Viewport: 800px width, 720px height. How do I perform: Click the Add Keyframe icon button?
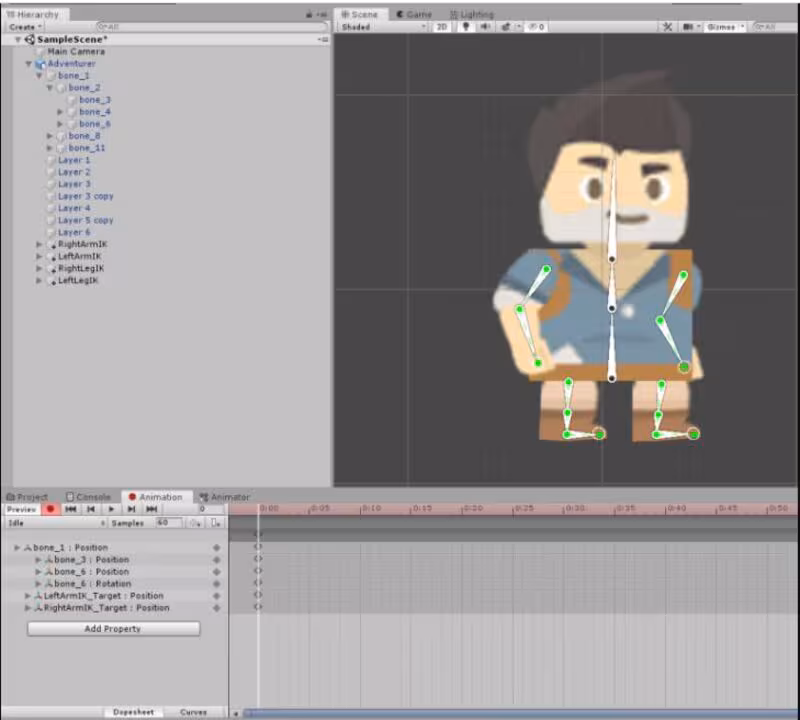coord(195,523)
